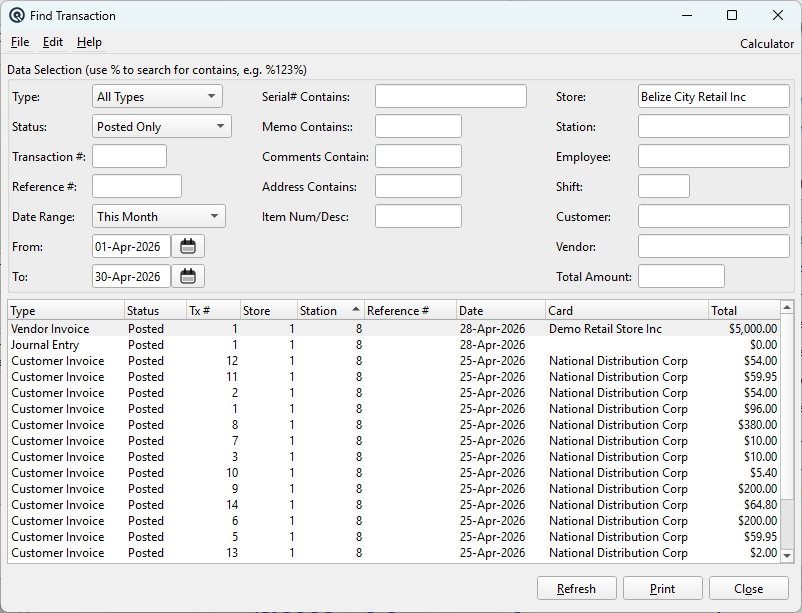Open the To date calendar picker
802x613 pixels.
pos(188,277)
